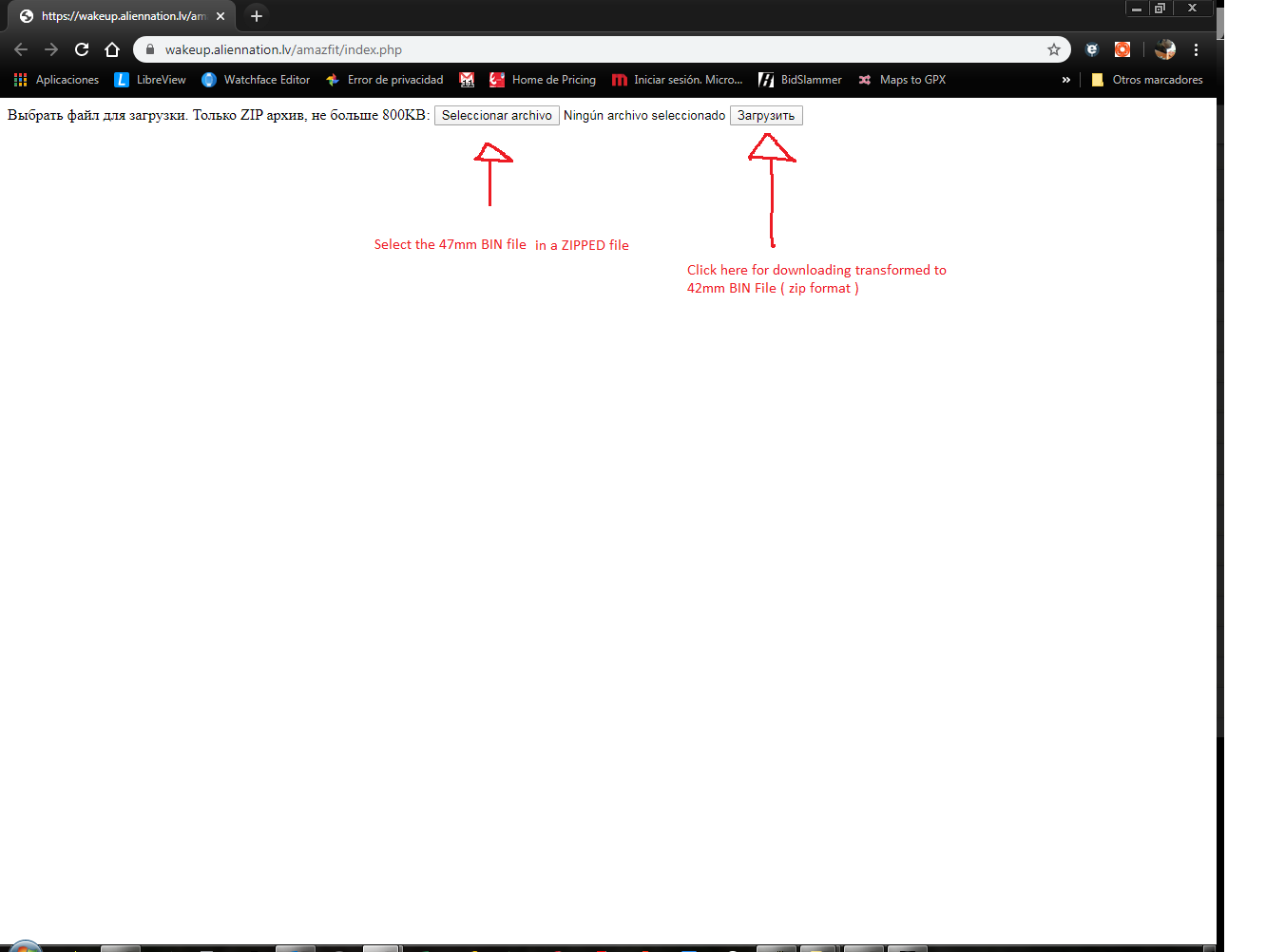Open the Chrome three-dot menu
Viewport: 1285px width, 952px height.
1196,49
